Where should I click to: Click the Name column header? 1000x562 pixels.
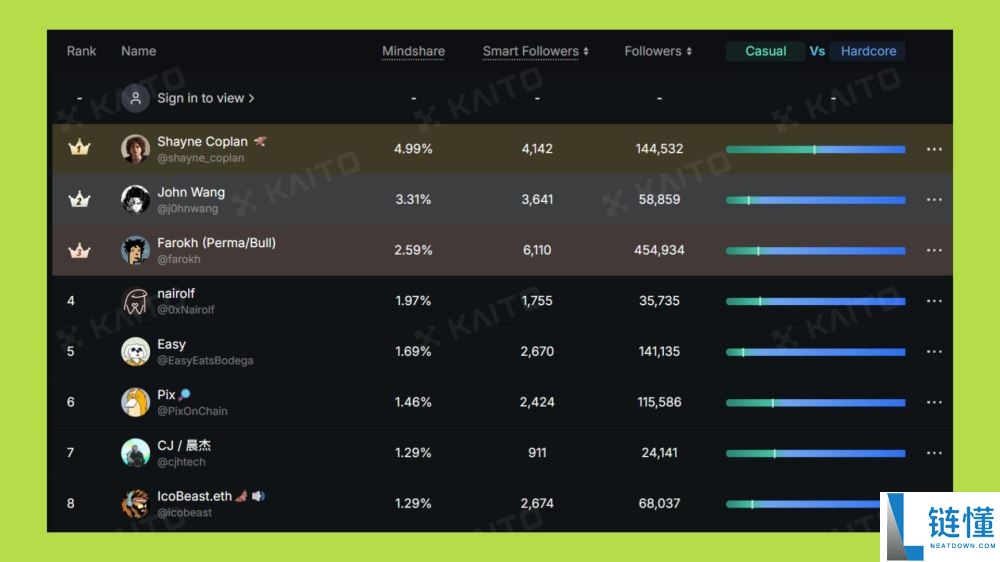(x=138, y=51)
